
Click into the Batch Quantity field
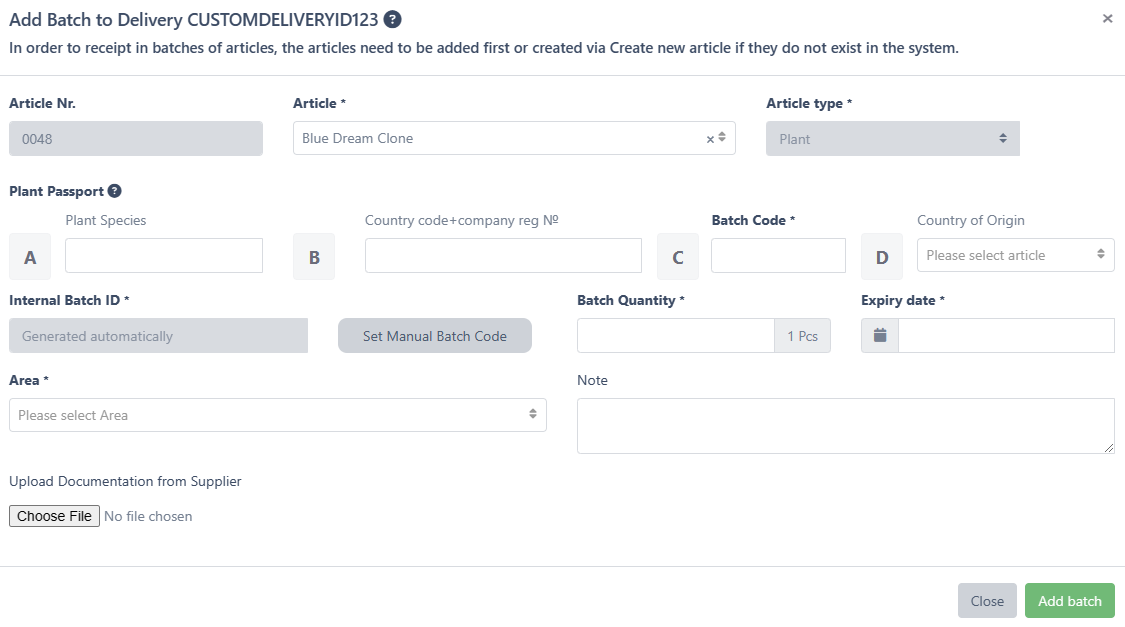click(675, 336)
